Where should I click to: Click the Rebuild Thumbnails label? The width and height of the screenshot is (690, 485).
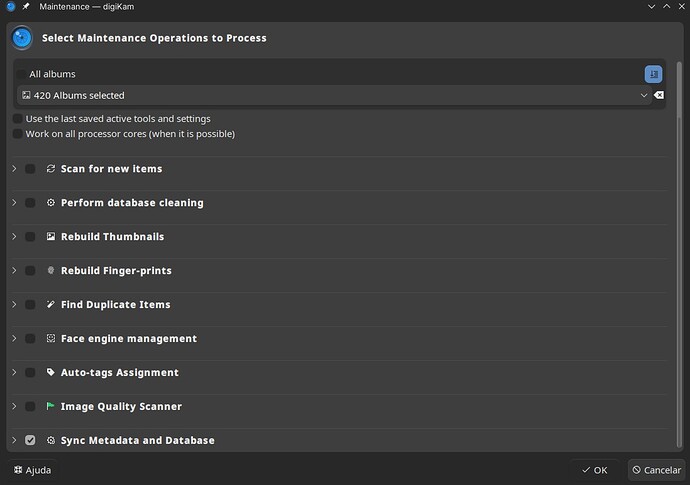112,236
